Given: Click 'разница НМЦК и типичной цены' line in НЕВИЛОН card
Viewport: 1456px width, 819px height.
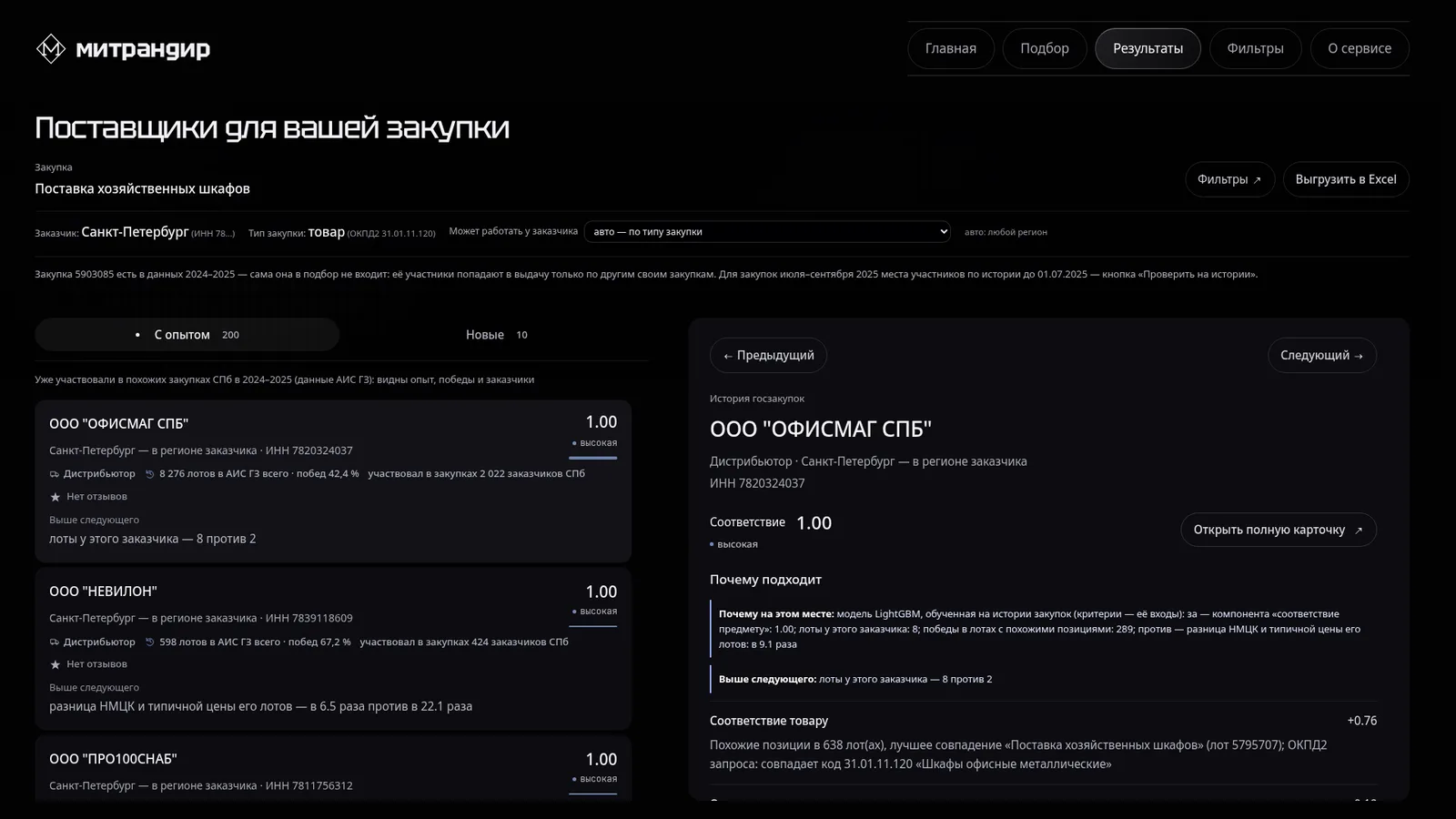Looking at the screenshot, I should [260, 706].
